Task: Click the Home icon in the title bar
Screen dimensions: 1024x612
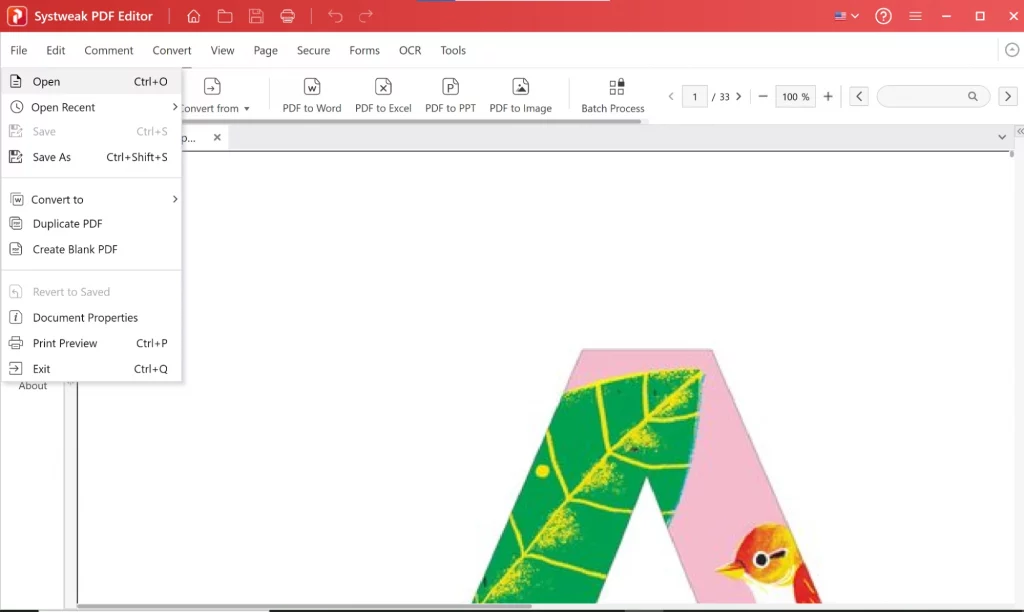Action: tap(193, 15)
